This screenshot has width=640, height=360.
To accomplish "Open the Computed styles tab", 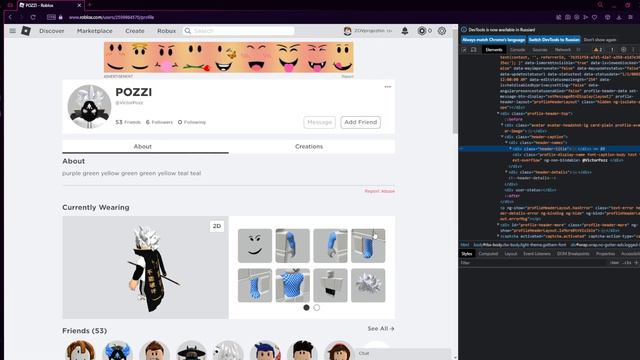I will (x=488, y=254).
